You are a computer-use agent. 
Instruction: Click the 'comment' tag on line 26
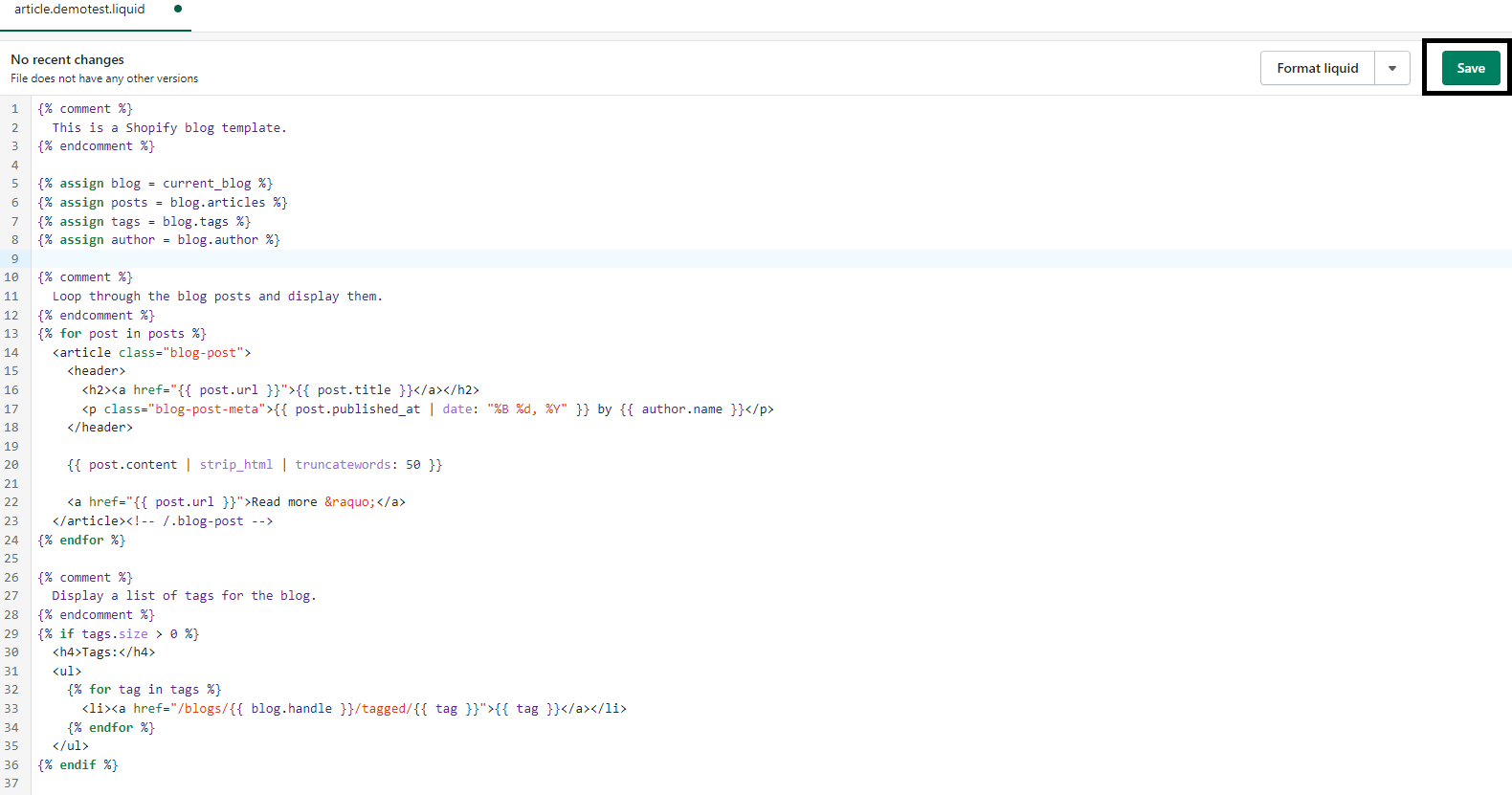tap(85, 578)
